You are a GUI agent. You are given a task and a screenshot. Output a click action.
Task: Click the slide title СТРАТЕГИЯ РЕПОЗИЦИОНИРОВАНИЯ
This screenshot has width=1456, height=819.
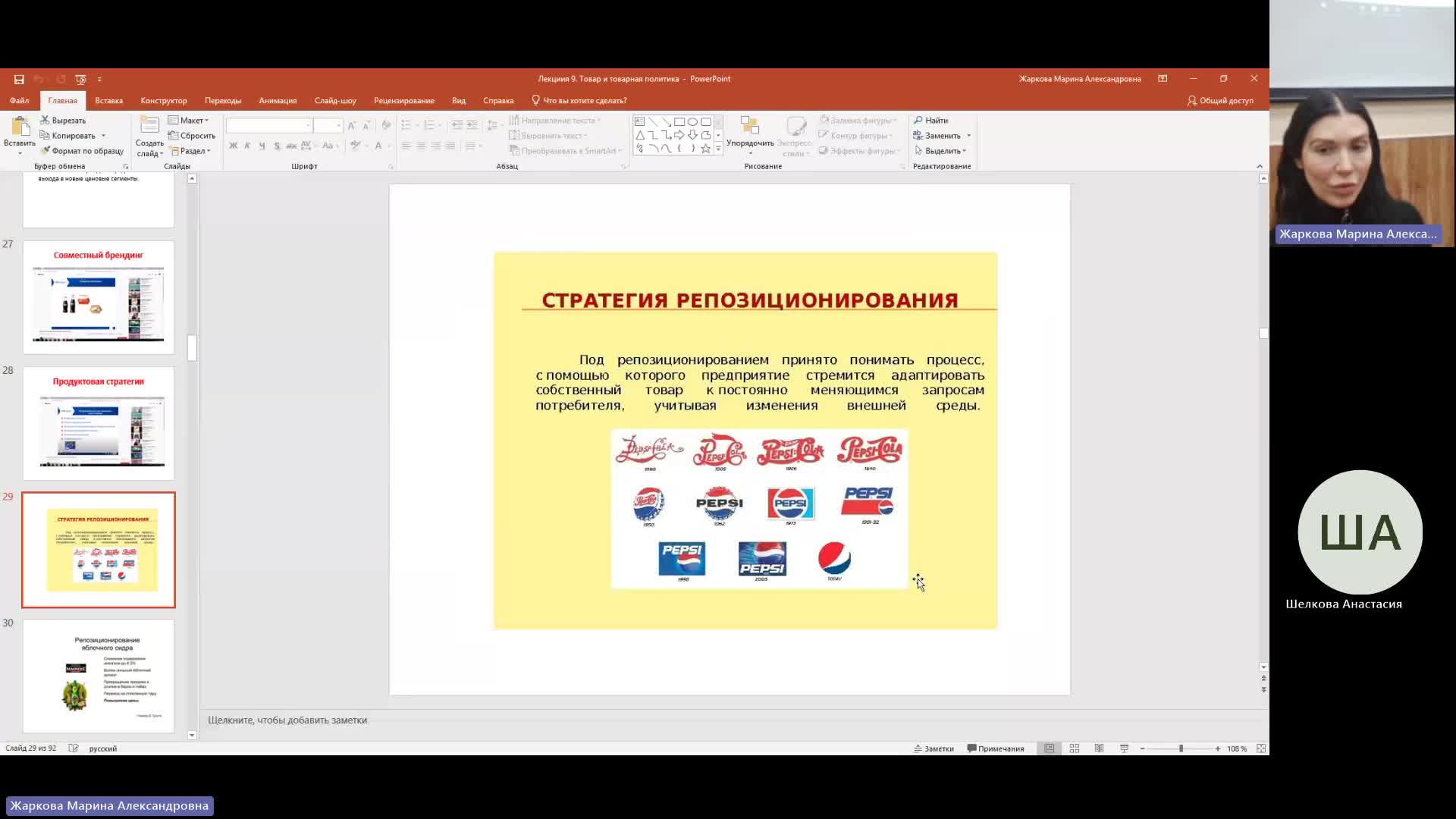coord(750,300)
